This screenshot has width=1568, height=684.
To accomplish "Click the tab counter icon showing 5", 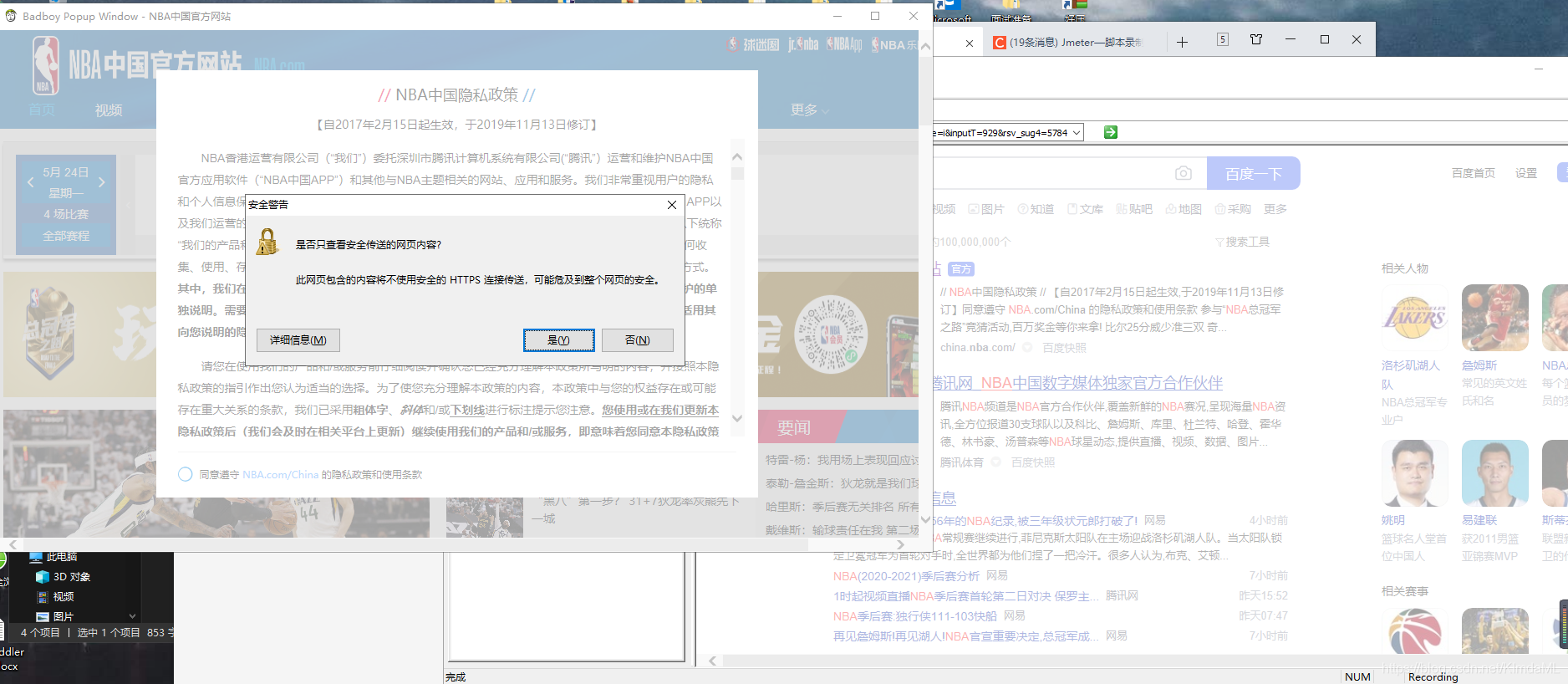I will click(1223, 39).
